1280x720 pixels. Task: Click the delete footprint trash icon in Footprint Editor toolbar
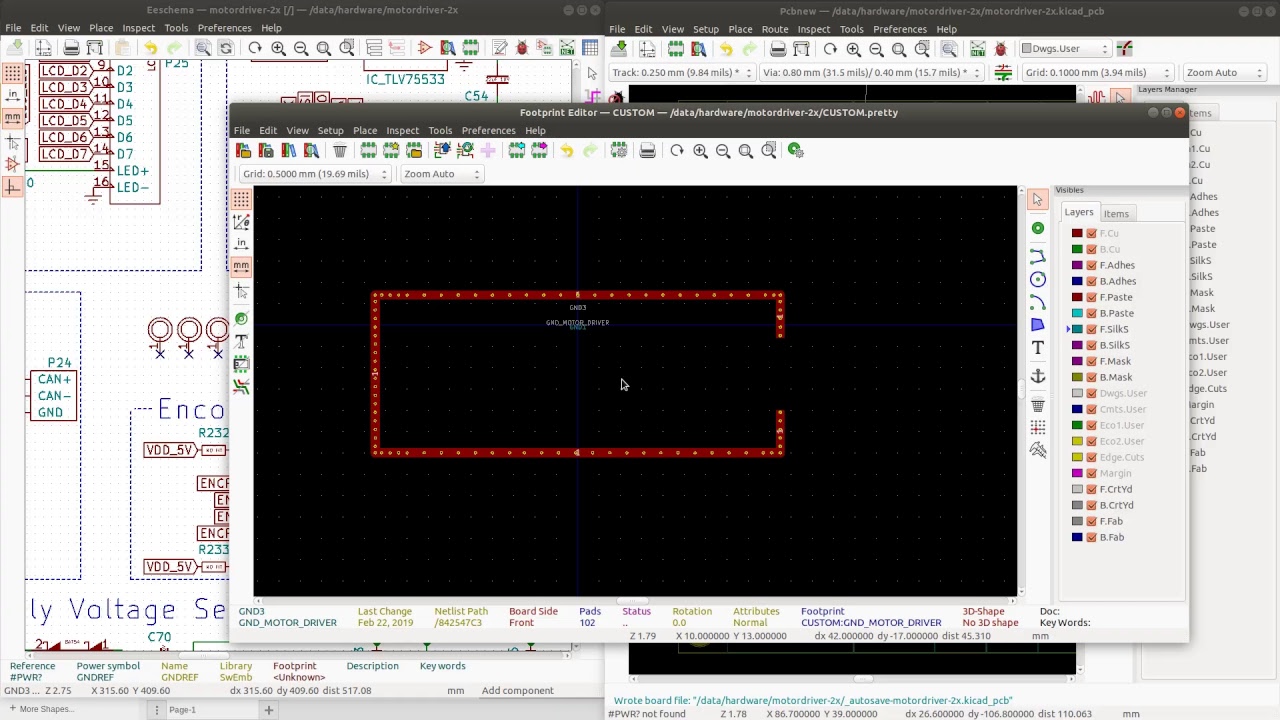coord(340,150)
